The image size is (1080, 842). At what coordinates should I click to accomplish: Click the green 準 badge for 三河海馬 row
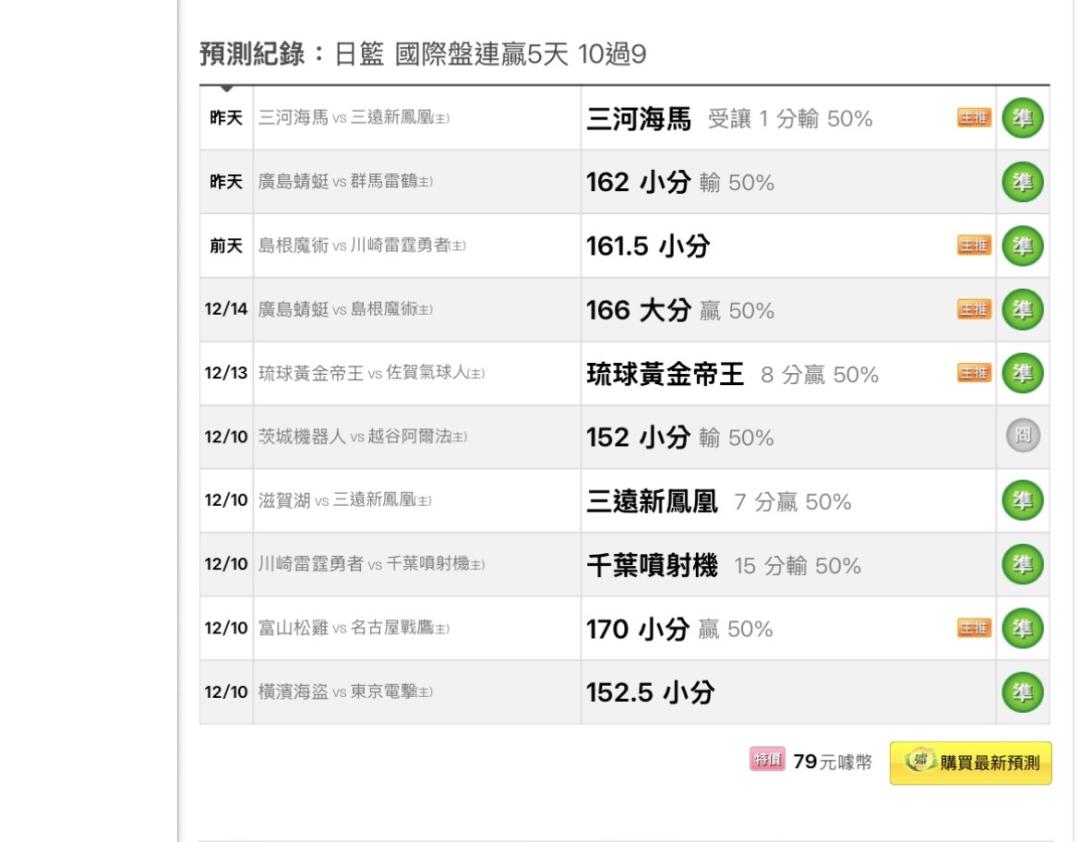[1022, 119]
